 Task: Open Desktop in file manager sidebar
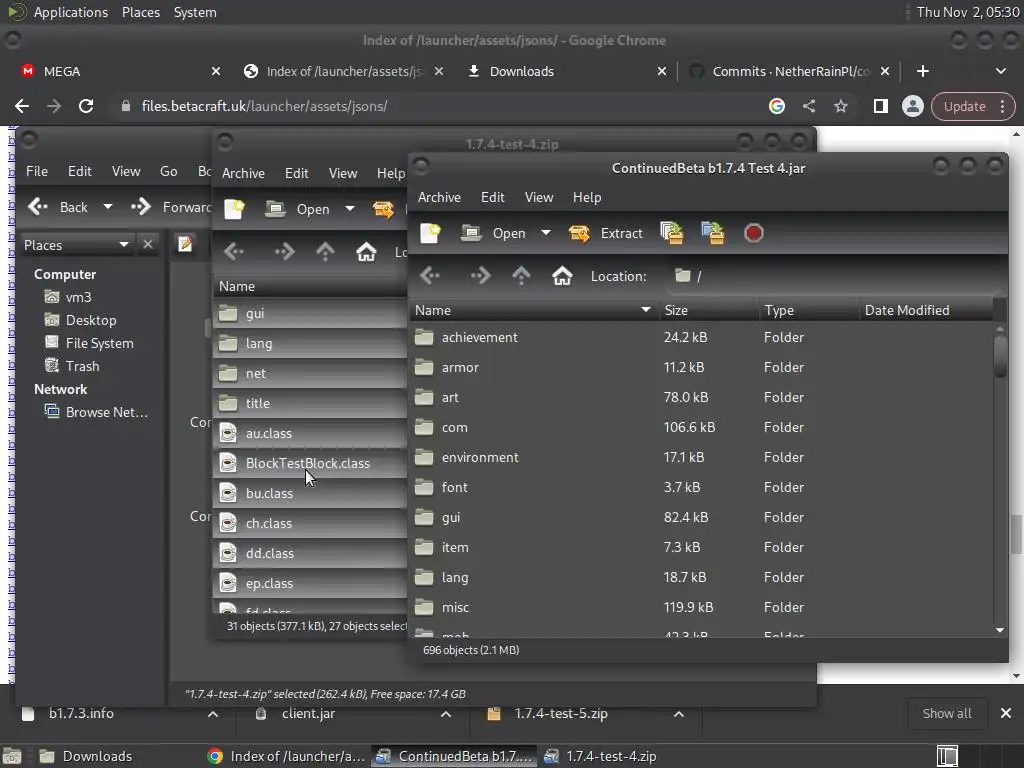point(91,321)
